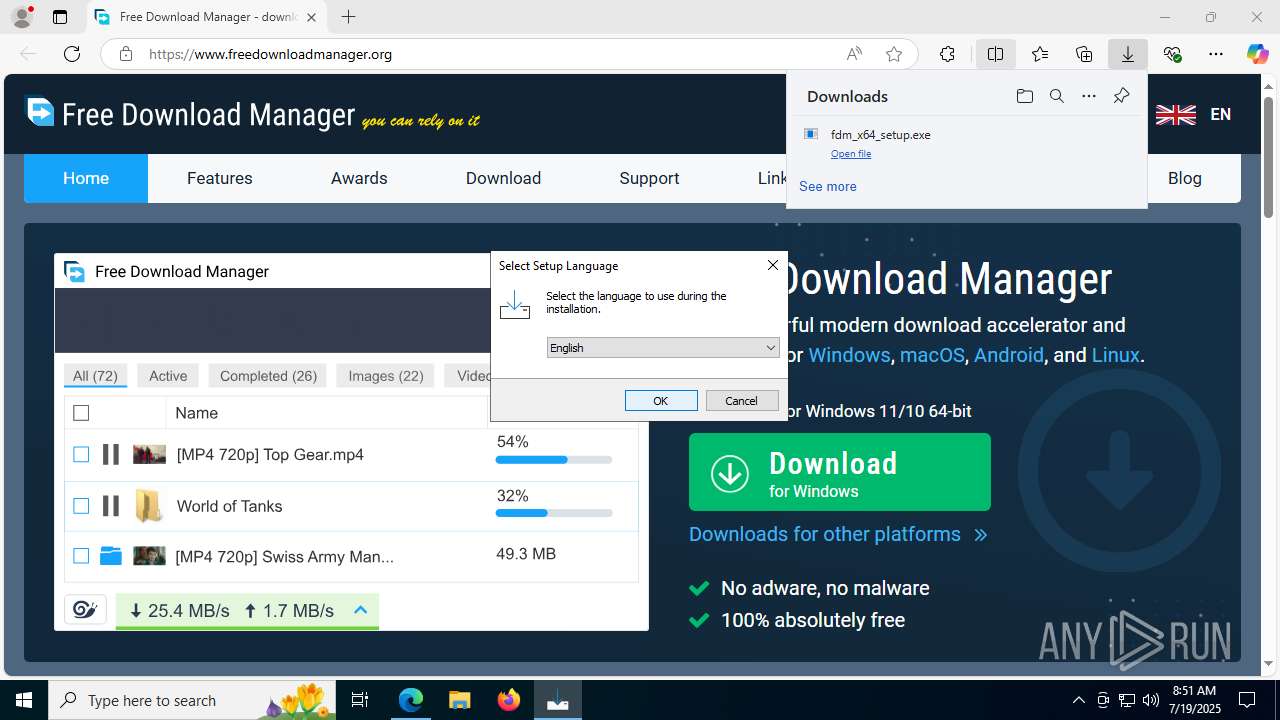This screenshot has height=720, width=1280.
Task: Pause the Top Gear.mp4 download
Action: click(111, 454)
